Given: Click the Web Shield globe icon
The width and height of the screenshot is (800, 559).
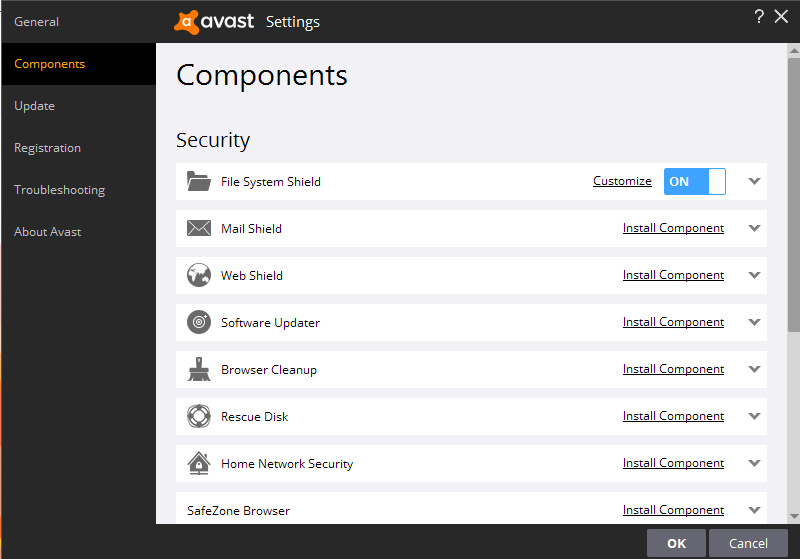Looking at the screenshot, I should click(x=198, y=275).
